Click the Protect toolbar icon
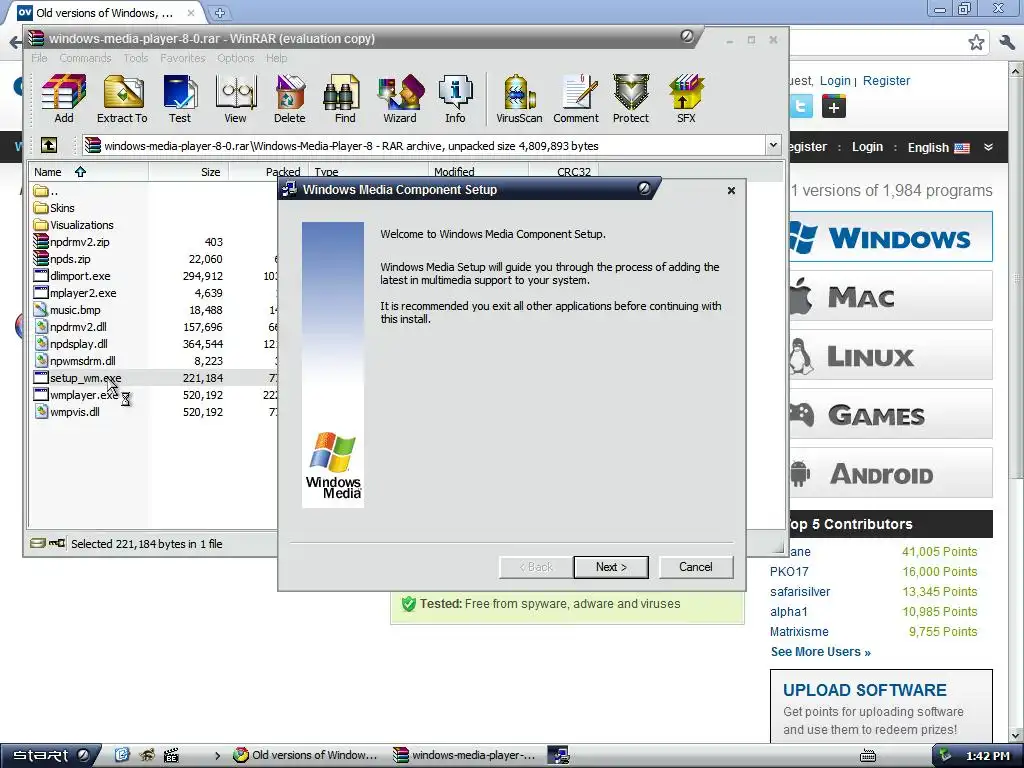Viewport: 1024px width, 768px height. (x=631, y=99)
